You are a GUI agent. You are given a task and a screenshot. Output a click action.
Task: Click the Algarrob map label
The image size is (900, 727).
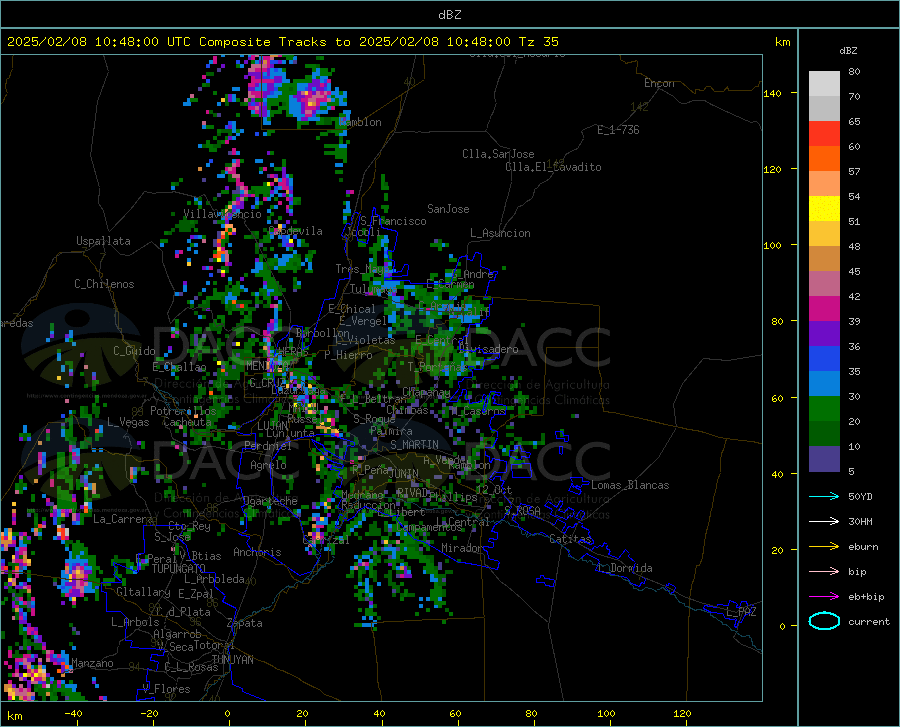(x=177, y=634)
